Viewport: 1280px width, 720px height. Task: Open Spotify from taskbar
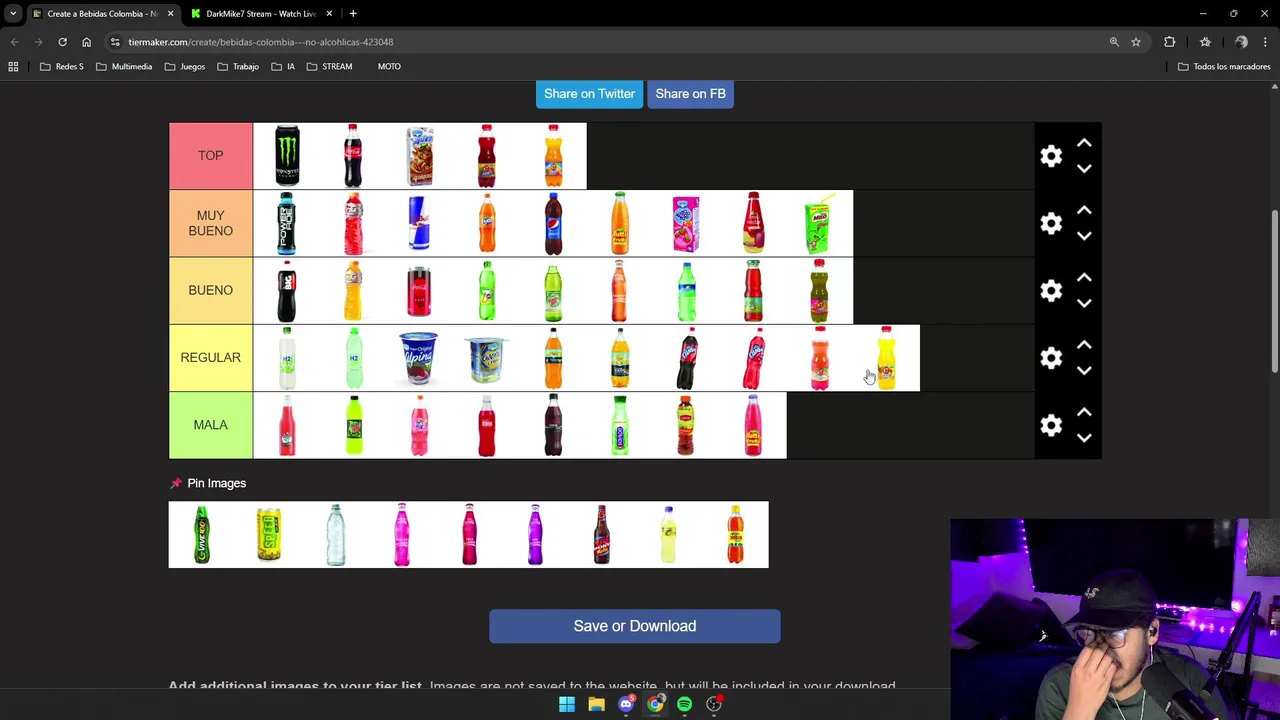pos(684,704)
